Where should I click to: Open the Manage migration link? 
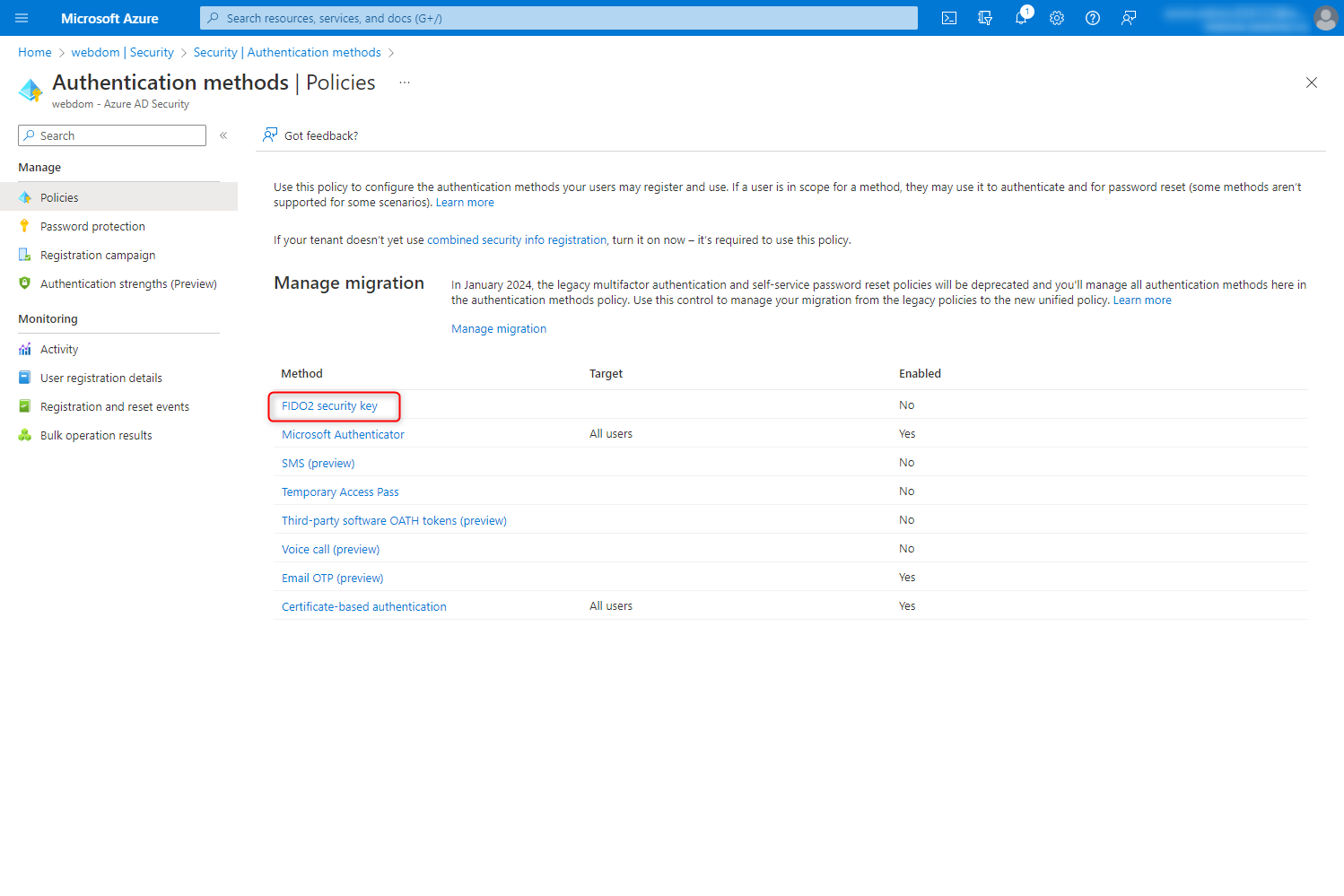(499, 328)
